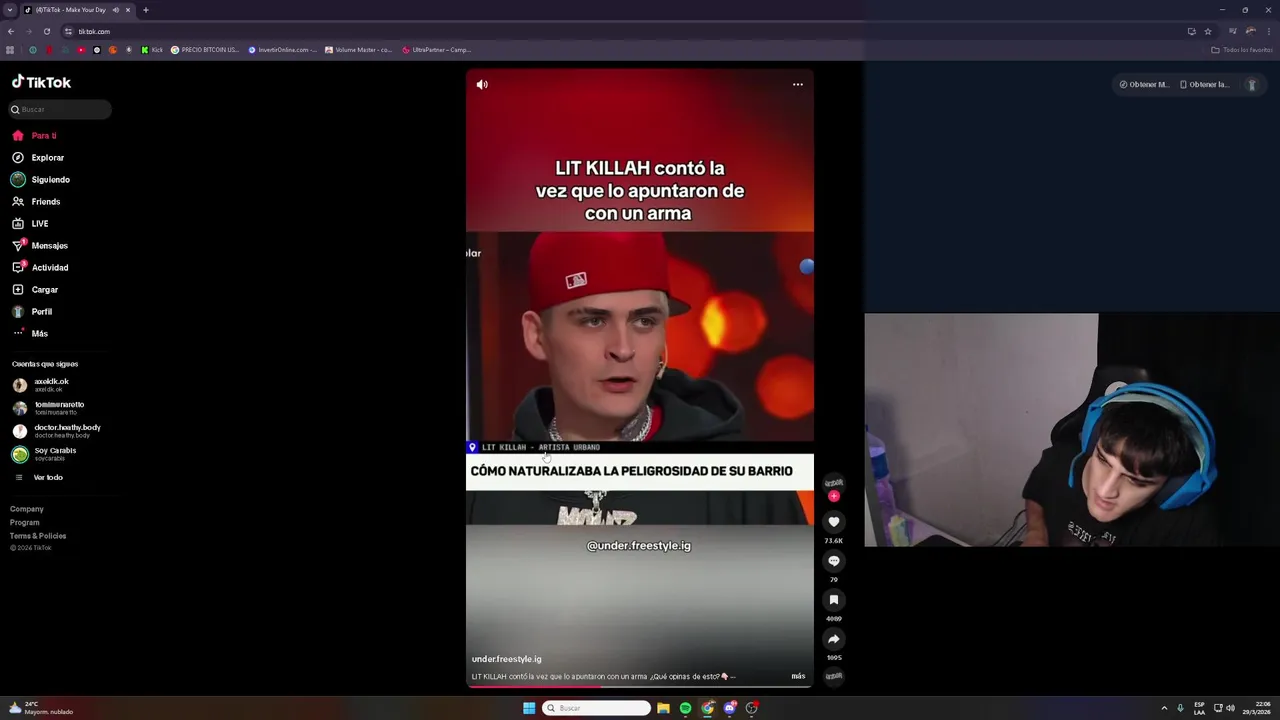This screenshot has width=1280, height=720.
Task: Show hidden system tray icons
Action: pos(1164,708)
